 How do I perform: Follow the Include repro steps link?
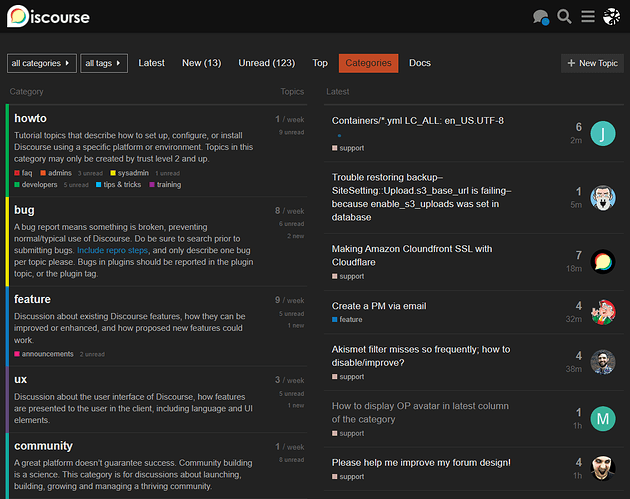(x=112, y=250)
